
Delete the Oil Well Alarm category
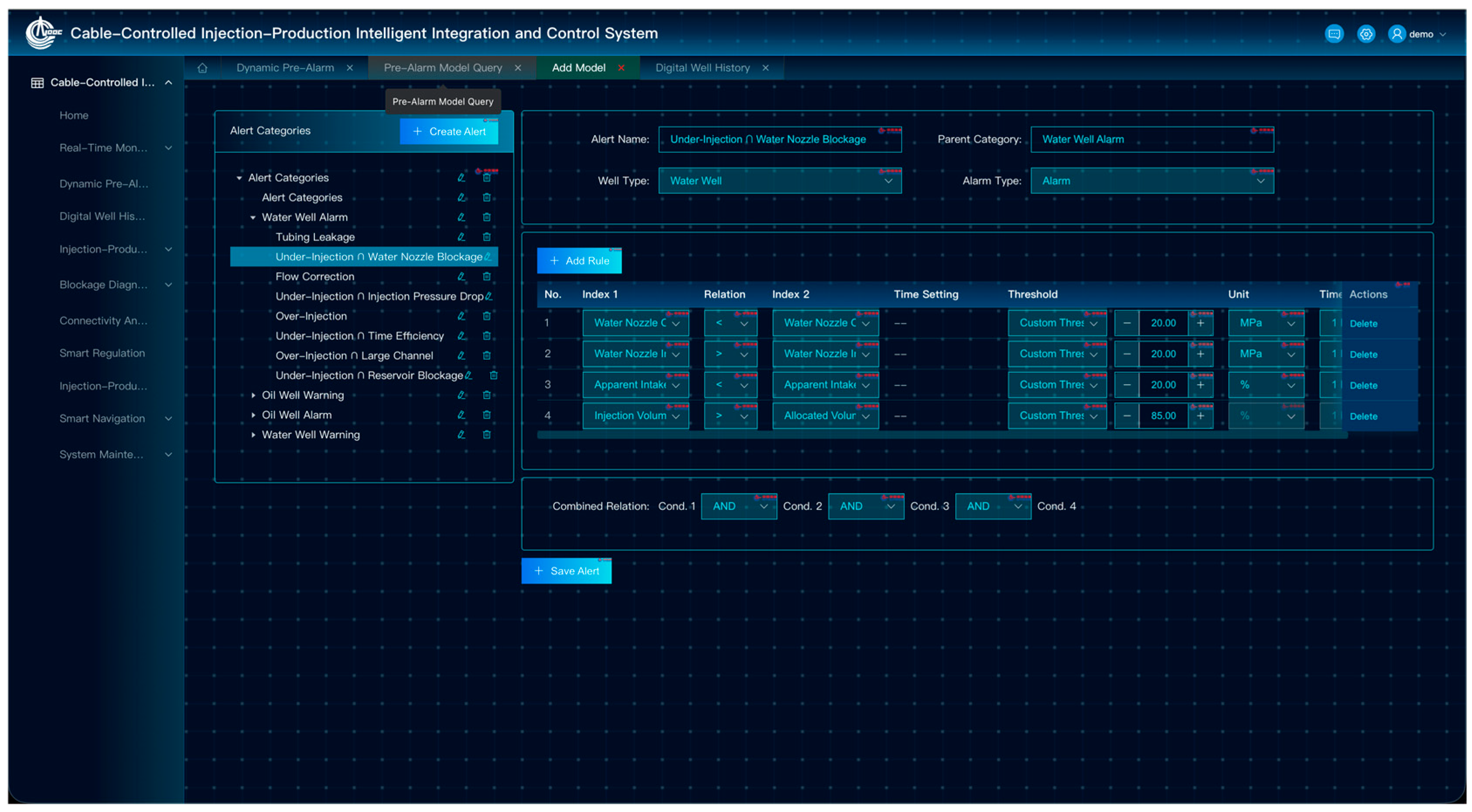tap(487, 415)
